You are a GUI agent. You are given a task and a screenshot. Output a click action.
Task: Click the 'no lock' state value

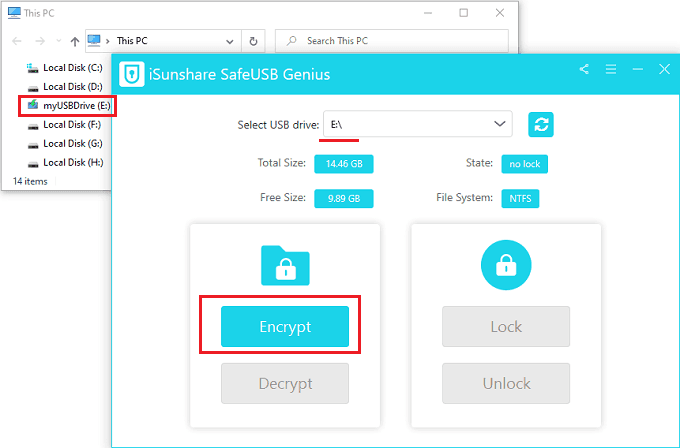coord(525,164)
